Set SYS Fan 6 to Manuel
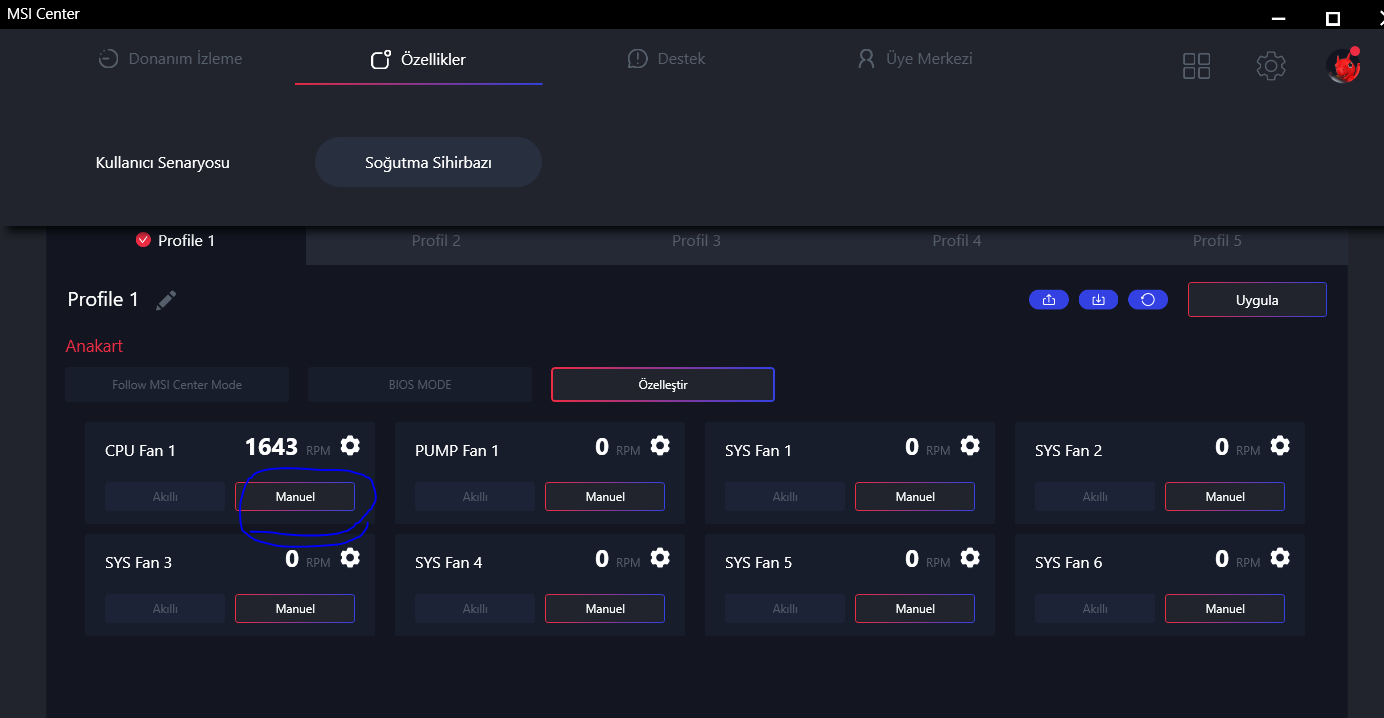 click(x=1225, y=609)
